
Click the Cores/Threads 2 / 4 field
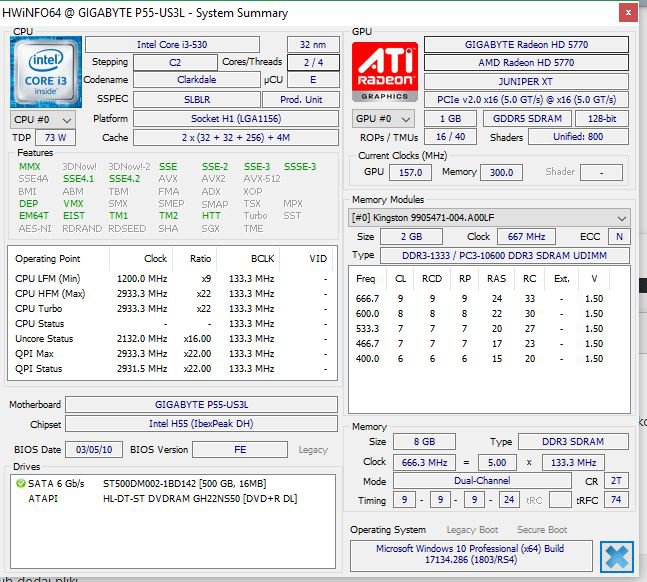(313, 62)
